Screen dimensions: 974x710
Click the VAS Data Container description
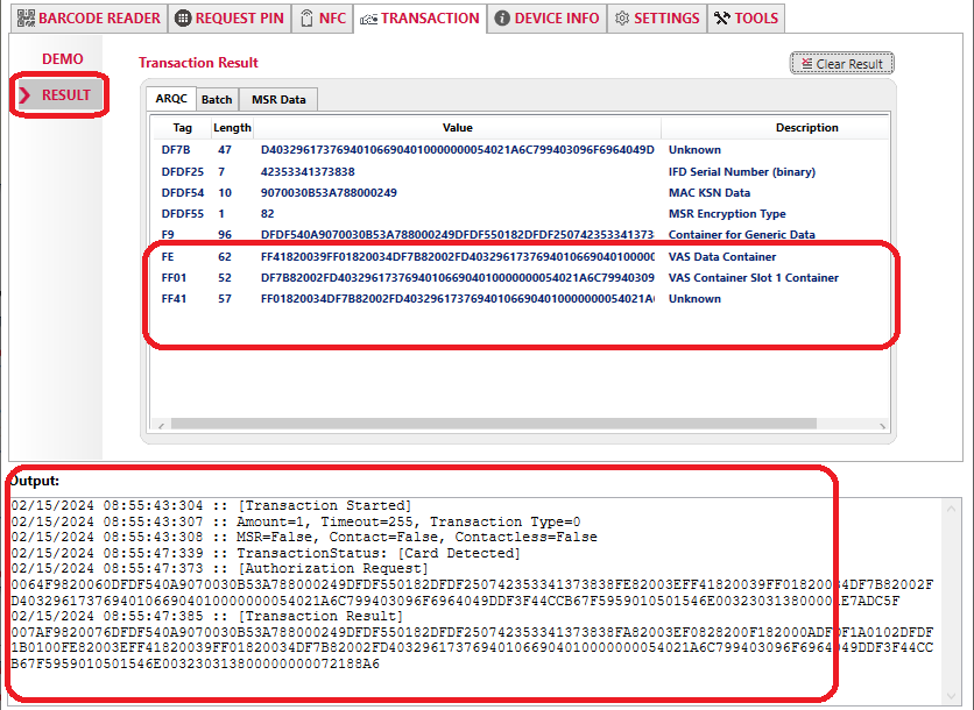(x=722, y=257)
